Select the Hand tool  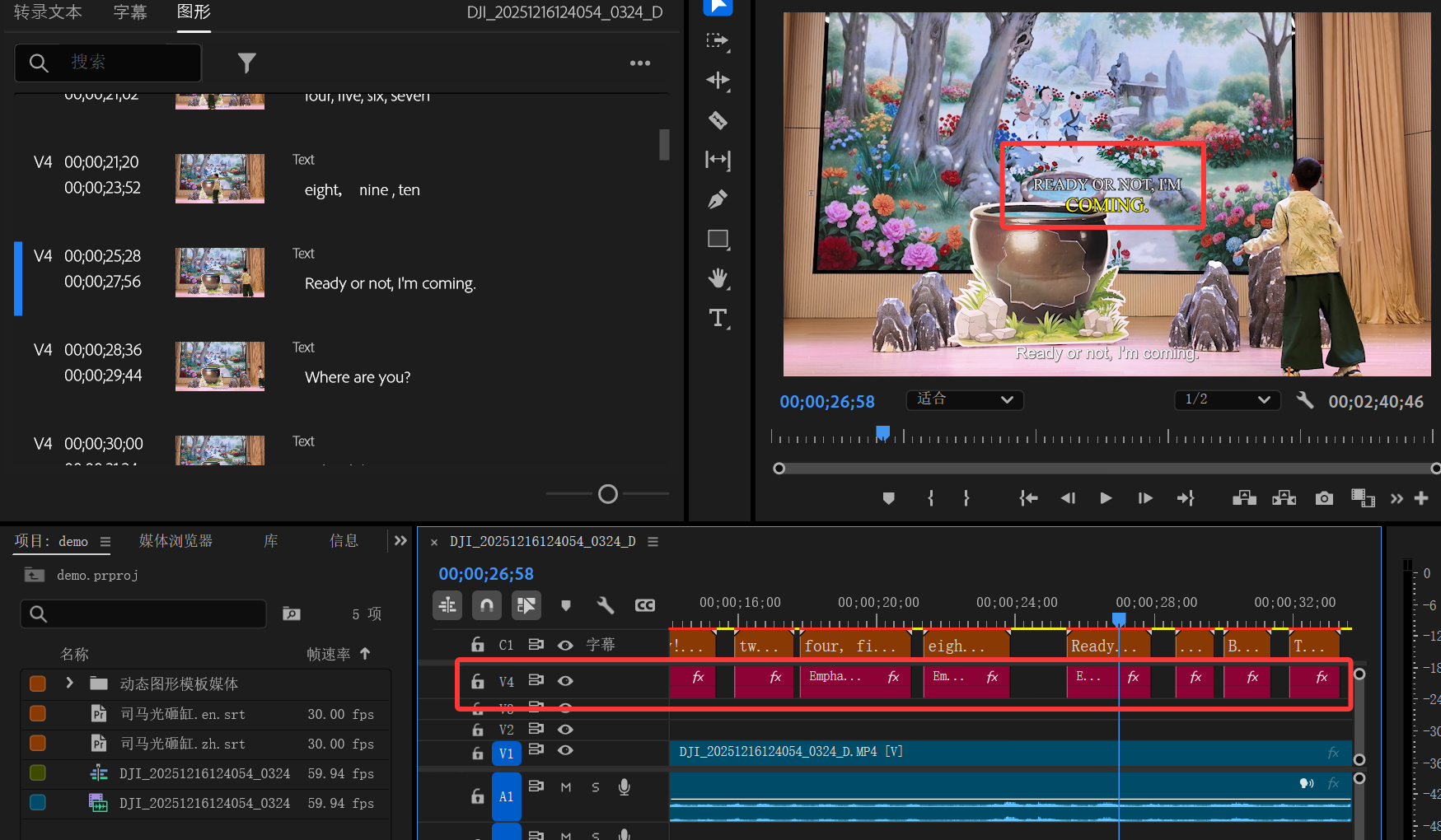click(x=718, y=278)
